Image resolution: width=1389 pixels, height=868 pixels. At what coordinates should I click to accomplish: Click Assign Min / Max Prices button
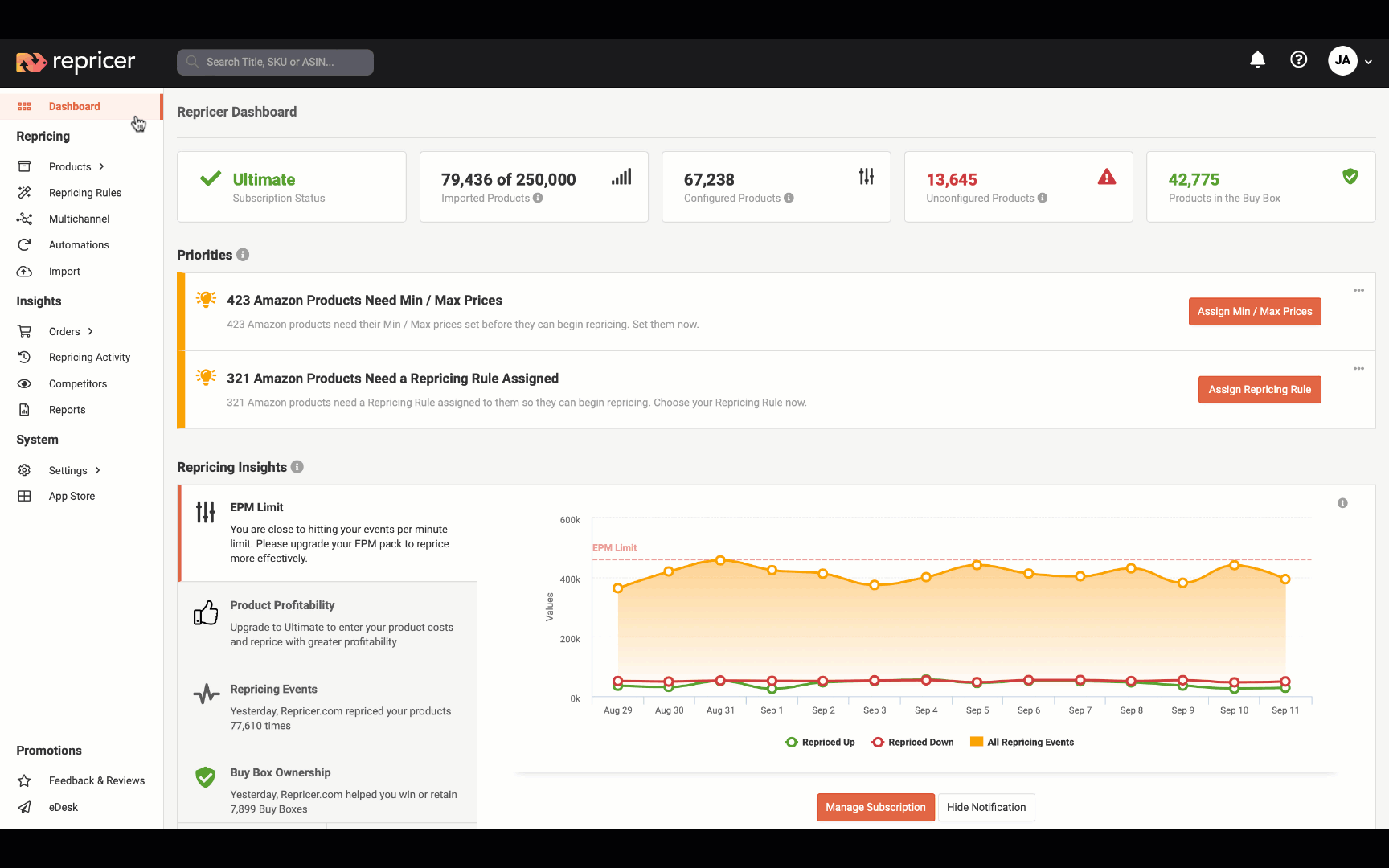[1255, 312]
